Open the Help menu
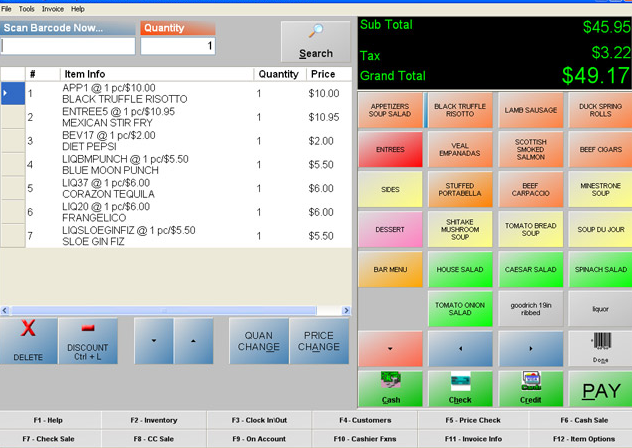The width and height of the screenshot is (632, 448). click(78, 9)
